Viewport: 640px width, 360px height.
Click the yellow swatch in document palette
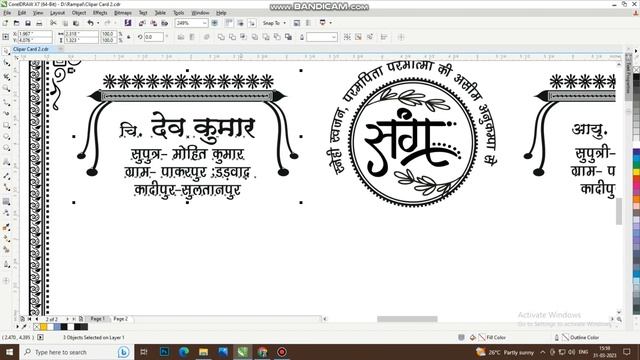[x=43, y=327]
